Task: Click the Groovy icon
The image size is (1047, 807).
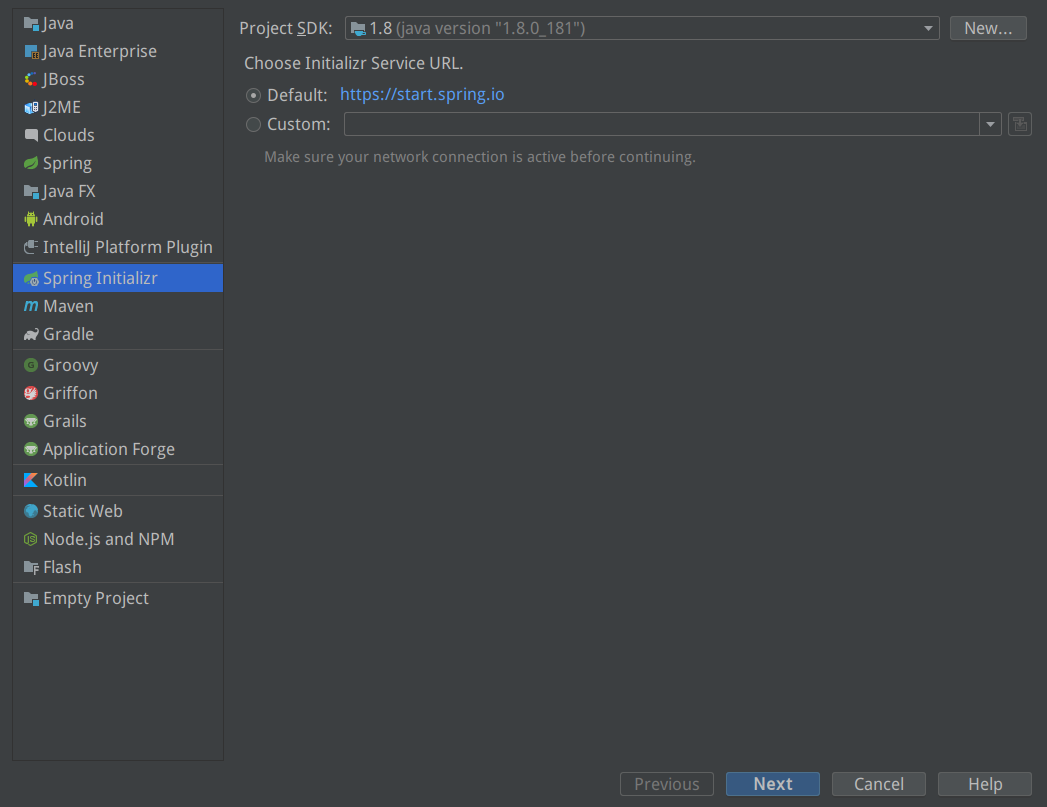Action: (x=31, y=366)
